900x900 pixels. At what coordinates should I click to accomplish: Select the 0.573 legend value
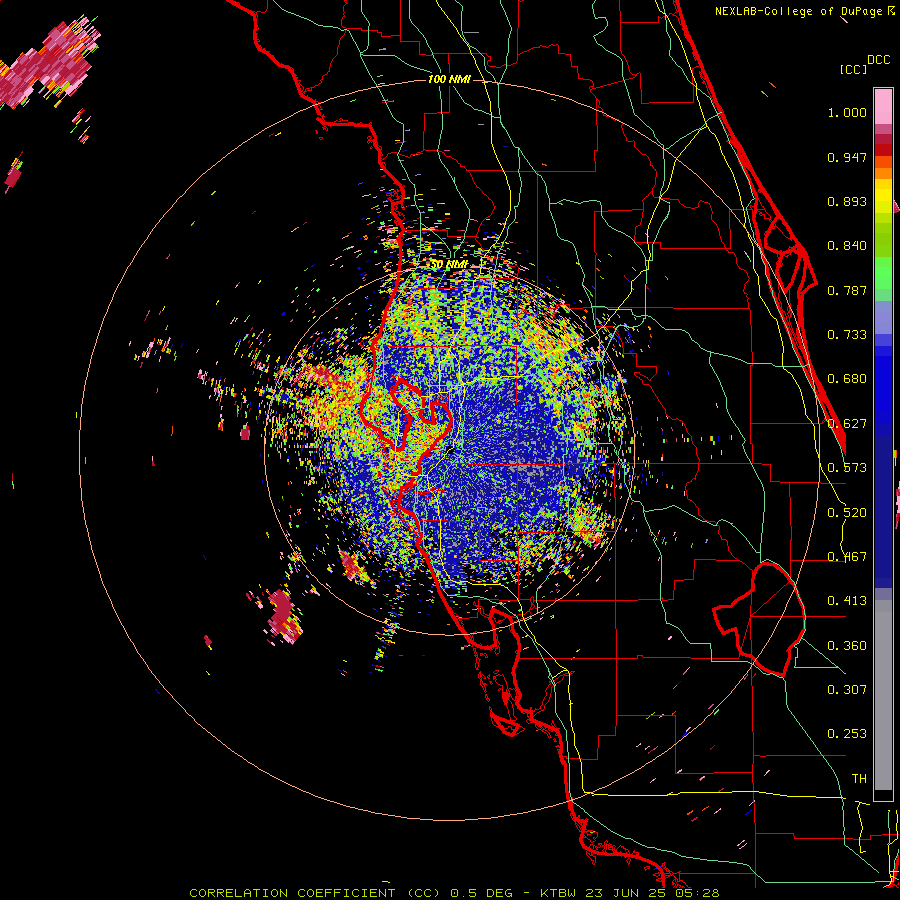tap(847, 468)
